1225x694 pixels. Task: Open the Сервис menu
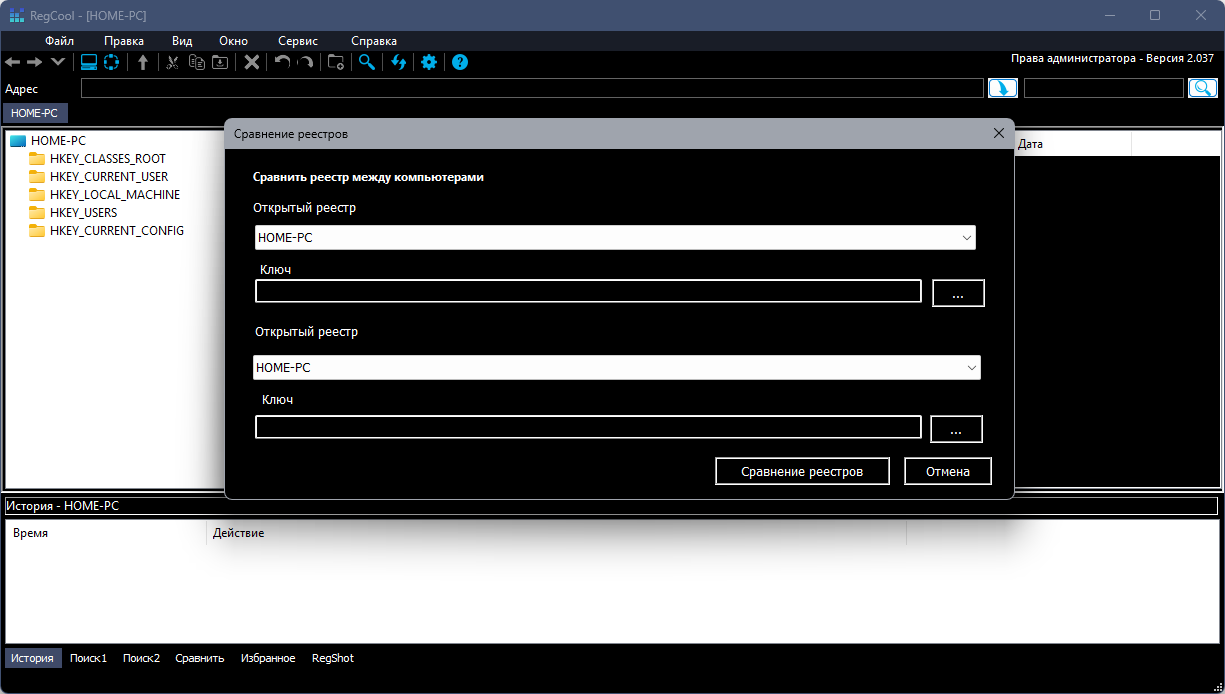click(x=298, y=41)
